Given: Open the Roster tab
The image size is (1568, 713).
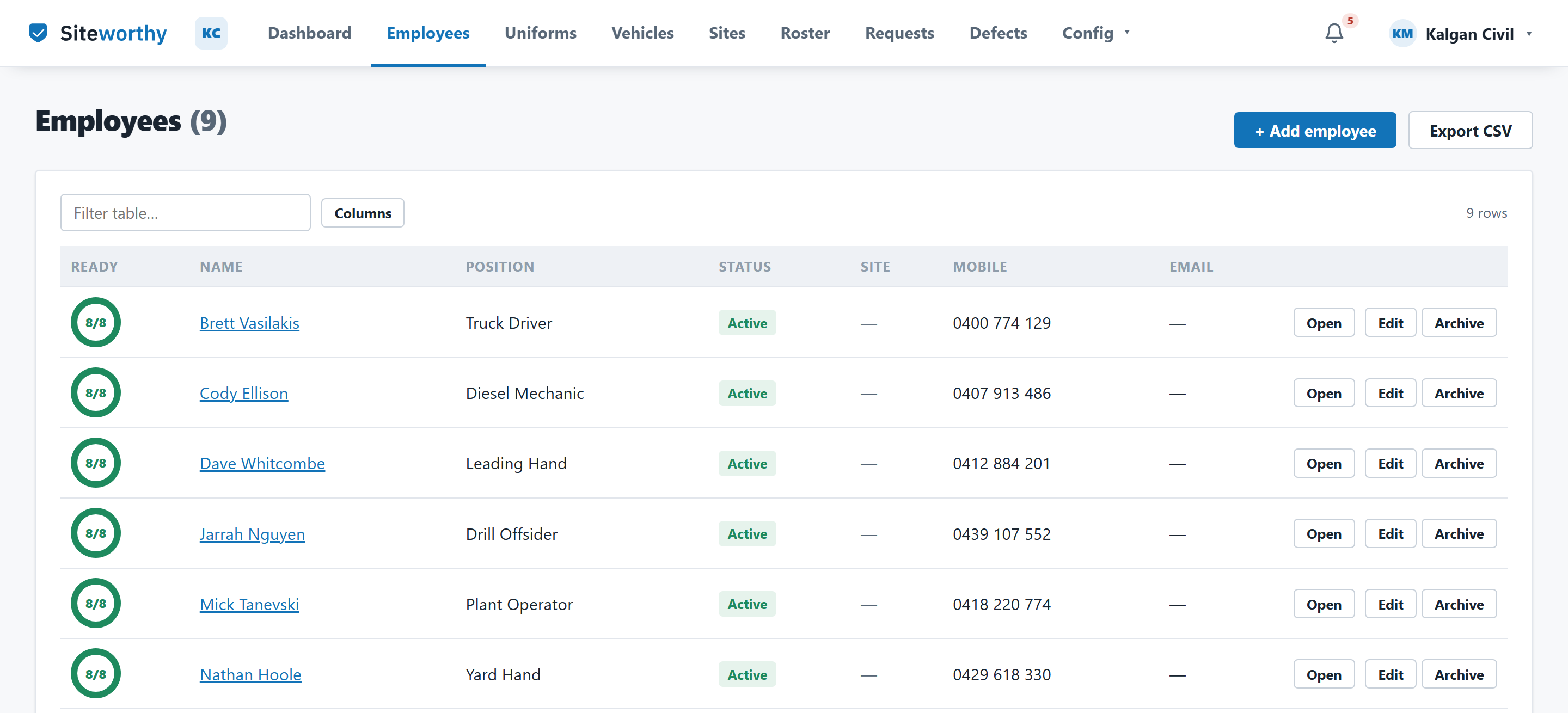Looking at the screenshot, I should pos(805,33).
